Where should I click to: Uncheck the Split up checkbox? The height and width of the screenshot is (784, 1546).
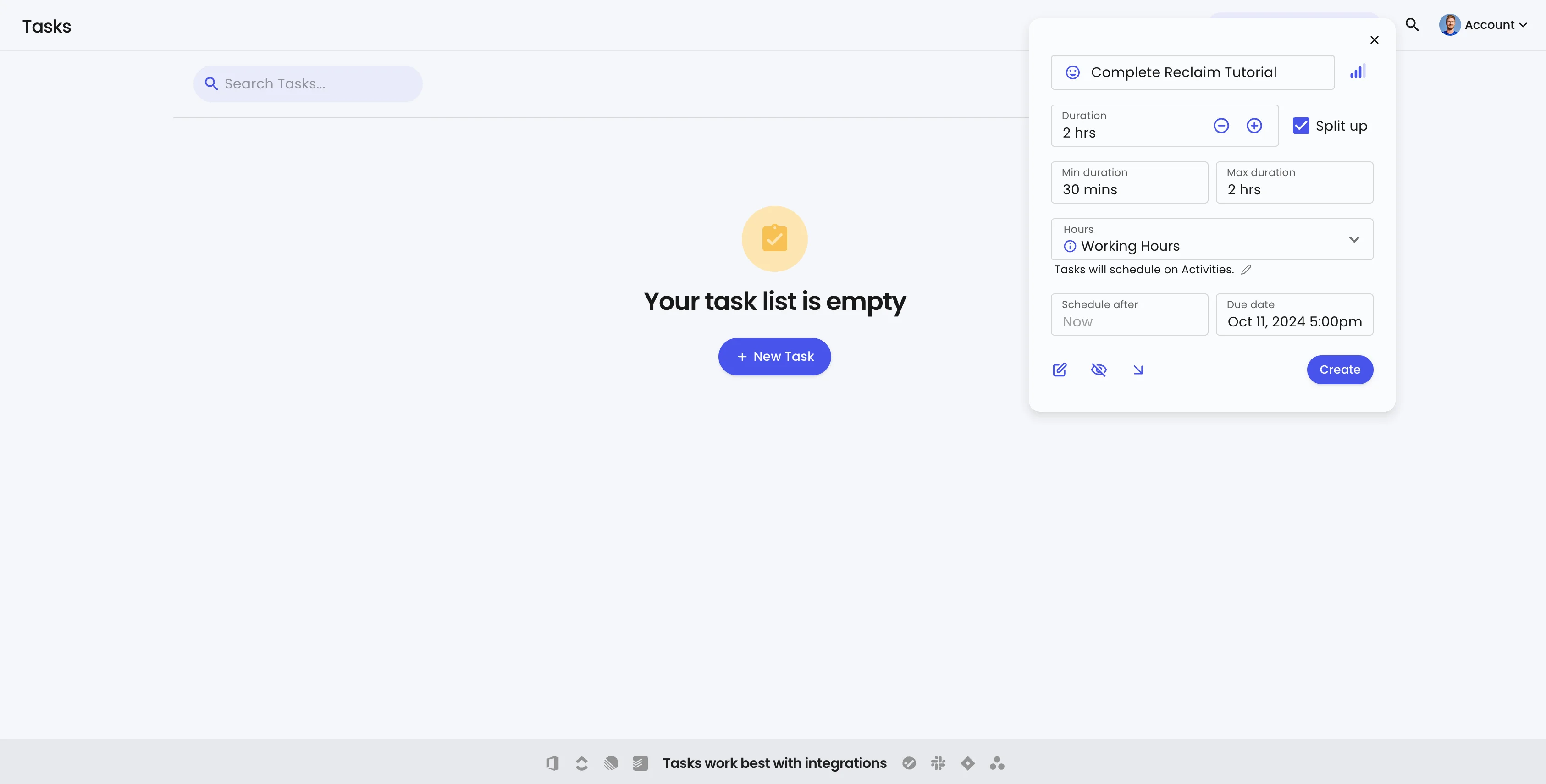1301,126
